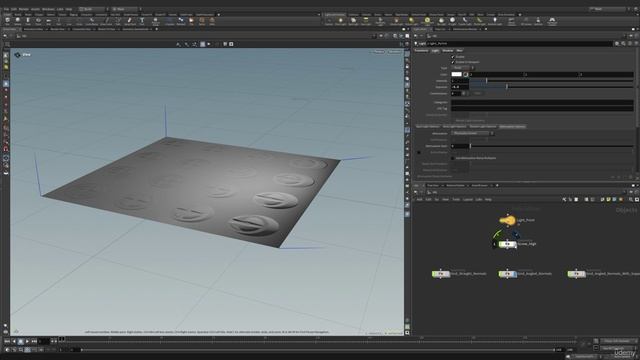Toggle Enable in Viewport checkbox
Viewport: 640px width, 360px height.
tap(453, 62)
